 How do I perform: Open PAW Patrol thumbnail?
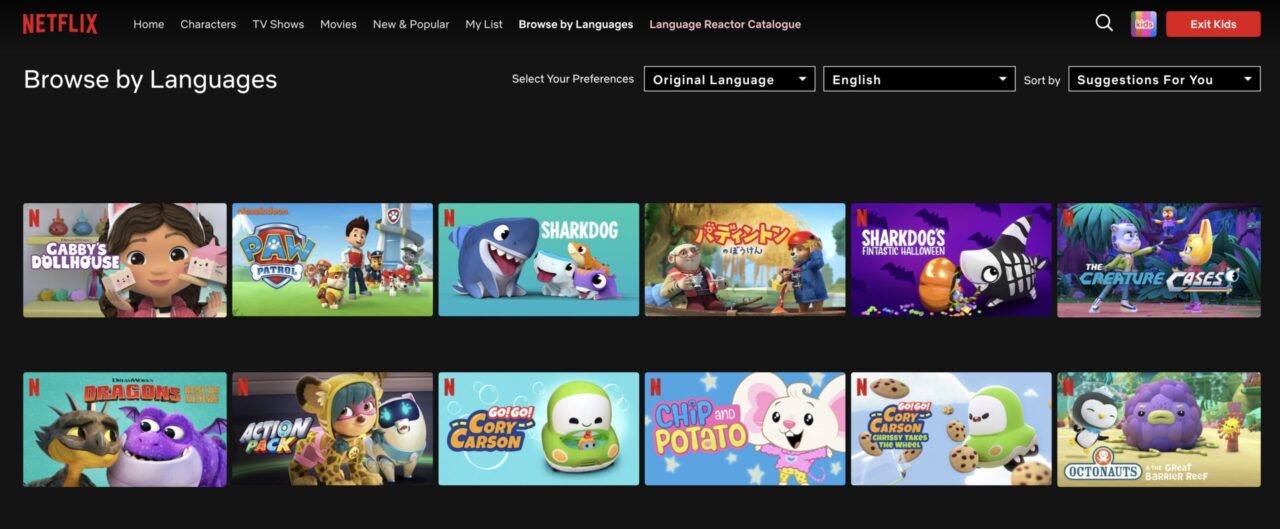332,260
